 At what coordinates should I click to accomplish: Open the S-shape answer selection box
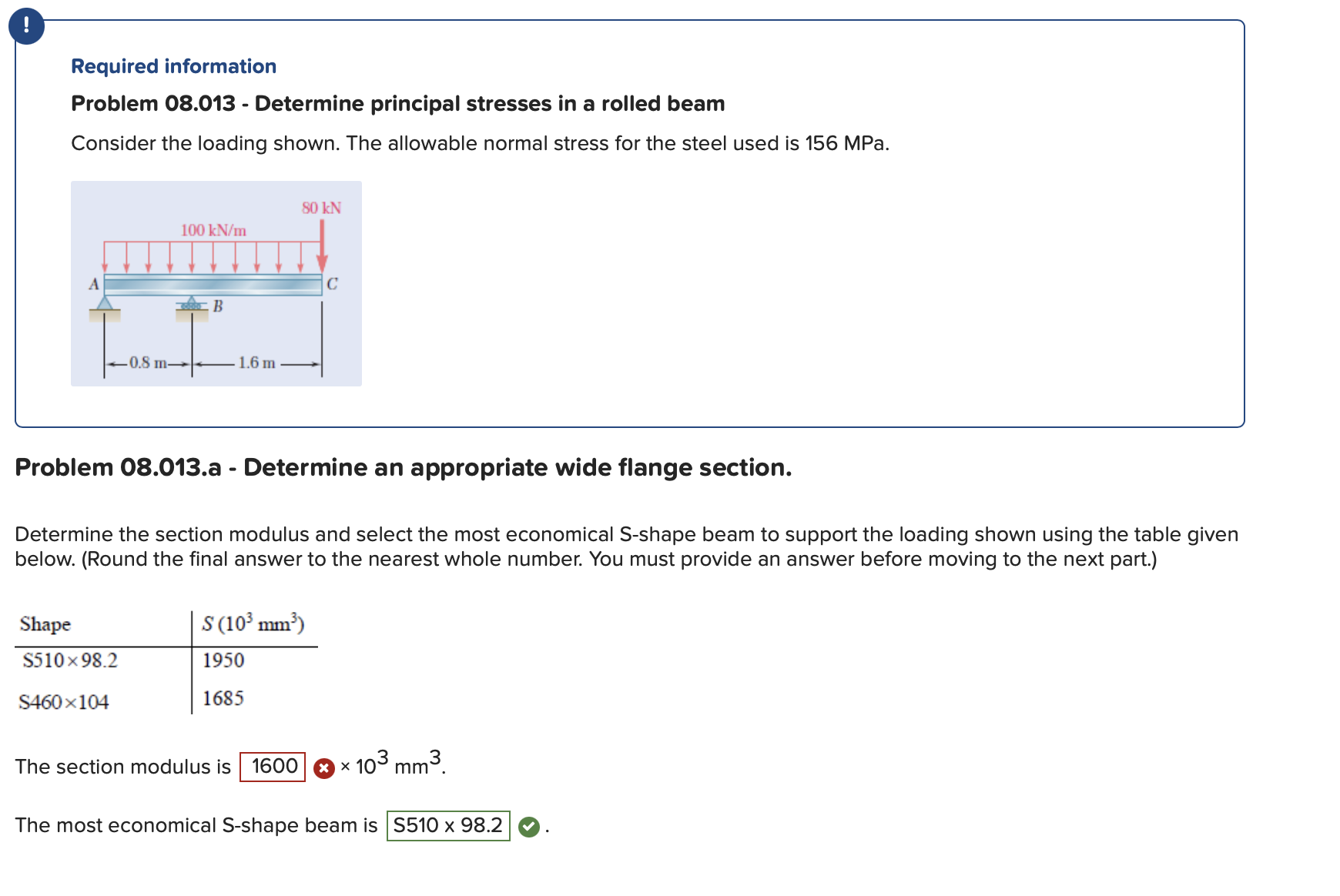[x=449, y=825]
